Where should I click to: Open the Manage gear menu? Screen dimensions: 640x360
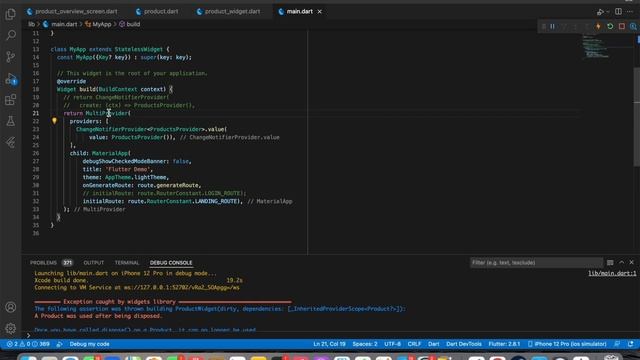pos(11,328)
